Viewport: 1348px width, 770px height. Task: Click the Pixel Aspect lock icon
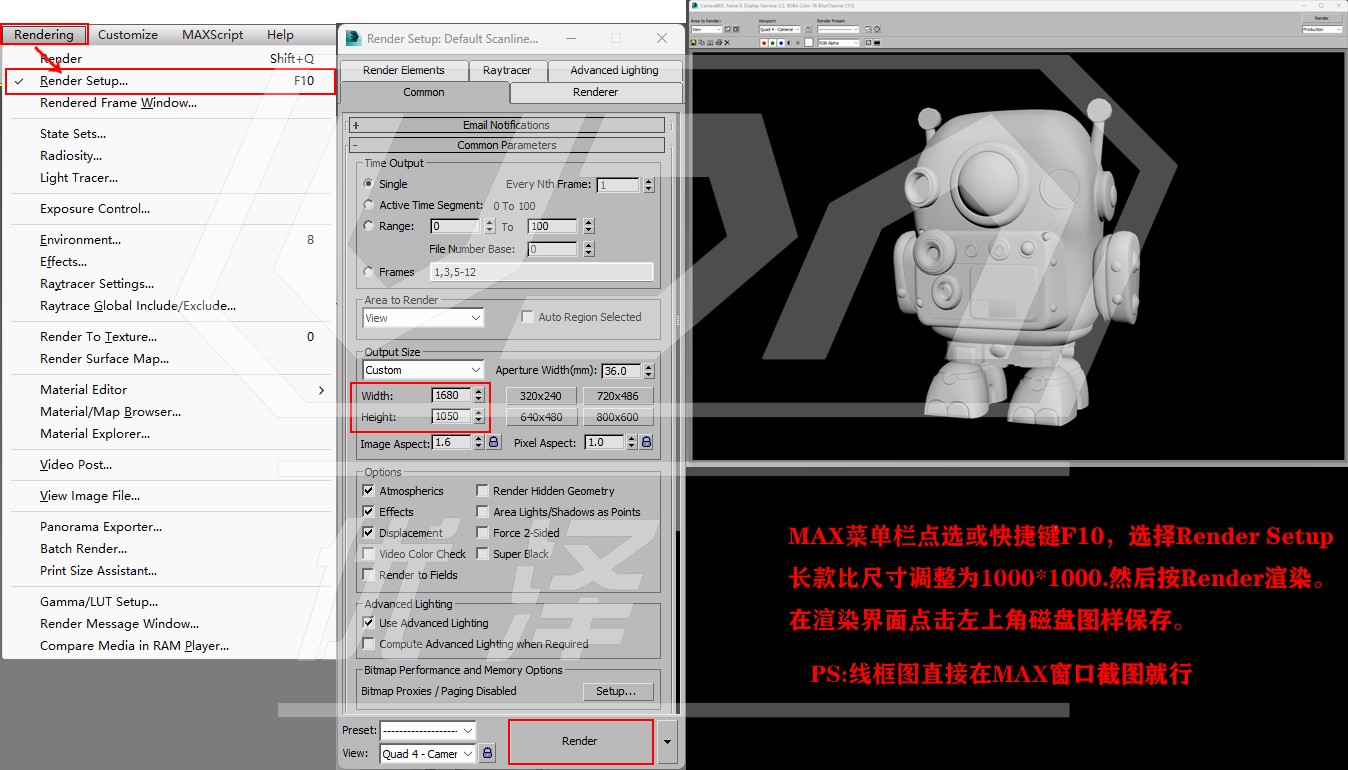(646, 442)
